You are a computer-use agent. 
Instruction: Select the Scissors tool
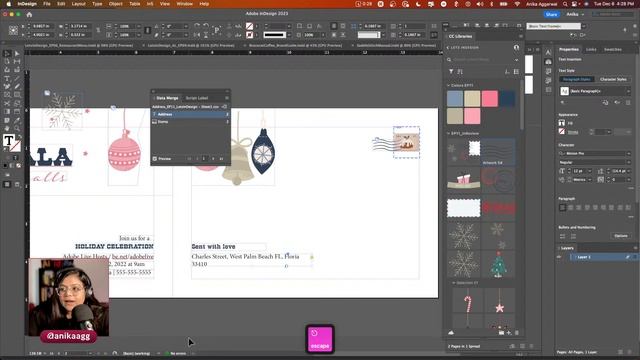(x=7, y=103)
